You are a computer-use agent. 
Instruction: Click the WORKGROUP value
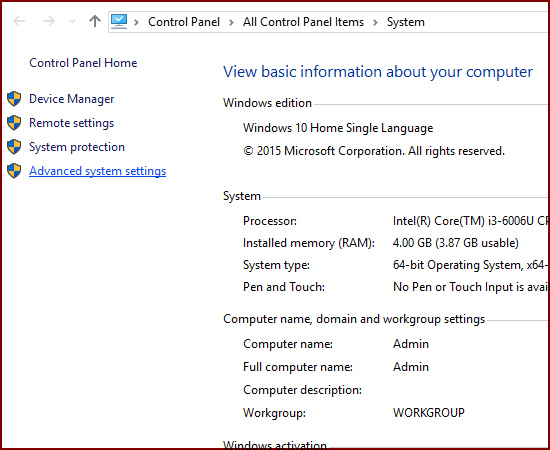pyautogui.click(x=429, y=413)
